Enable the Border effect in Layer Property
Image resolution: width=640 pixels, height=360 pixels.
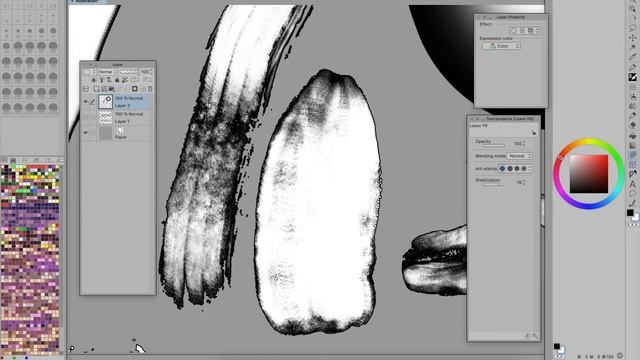pos(514,31)
